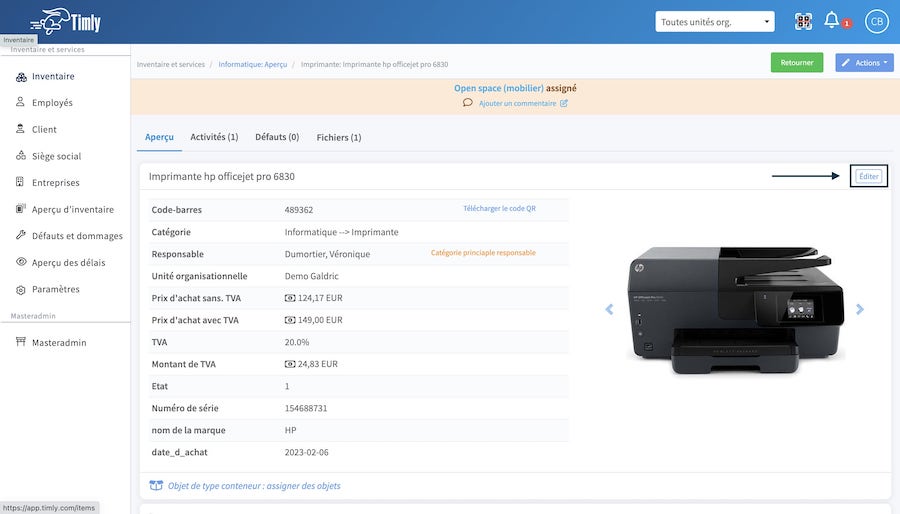The width and height of the screenshot is (900, 514).
Task: Switch to the Aperçu tab
Action: click(159, 138)
